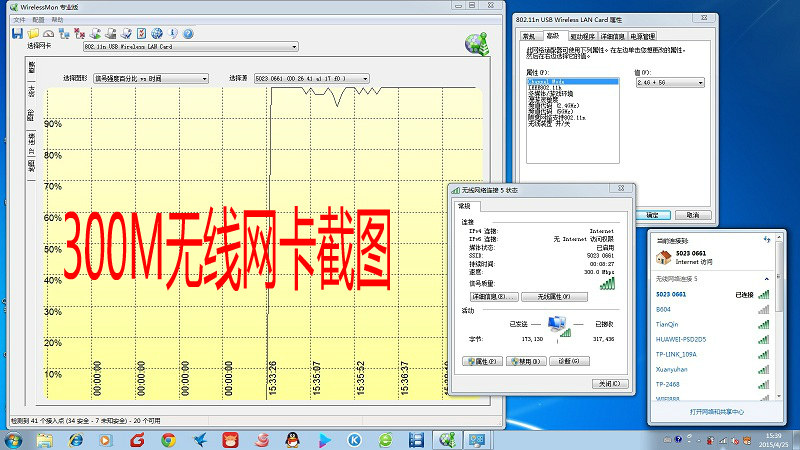The image size is (800, 450).
Task: Click the 属性(P) button in status dialog
Action: coord(482,361)
